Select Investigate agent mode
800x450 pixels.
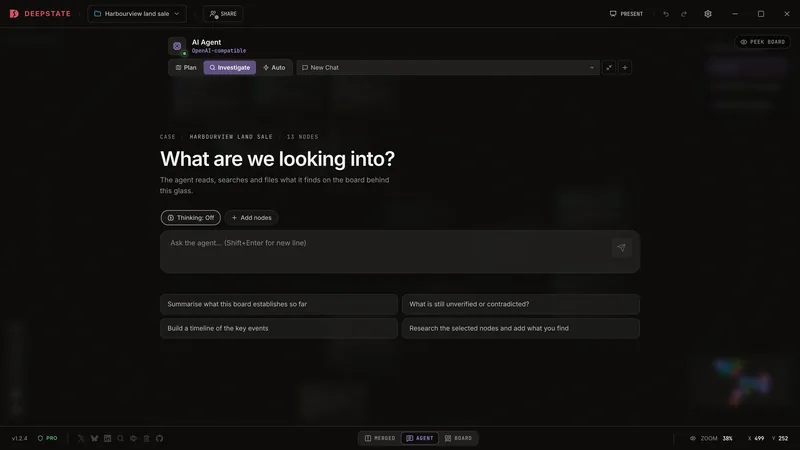230,67
